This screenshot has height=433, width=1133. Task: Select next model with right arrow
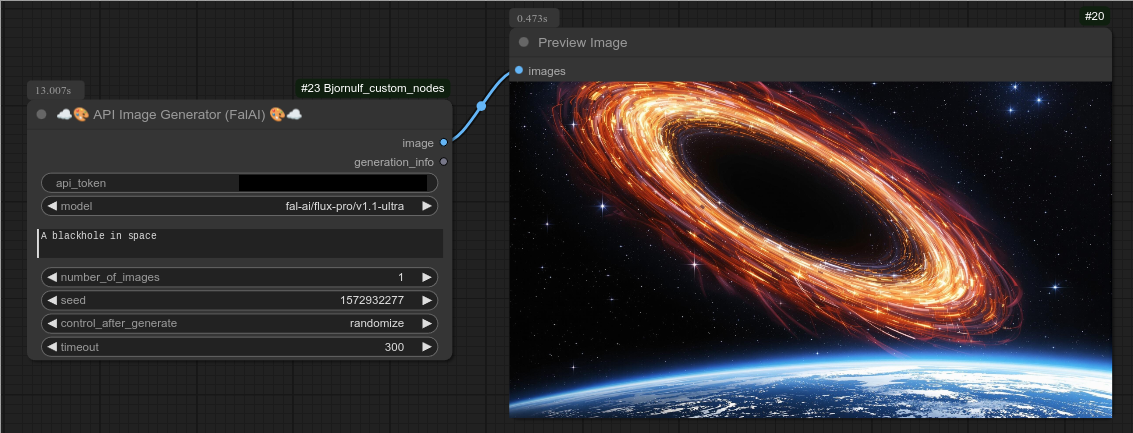click(x=427, y=206)
